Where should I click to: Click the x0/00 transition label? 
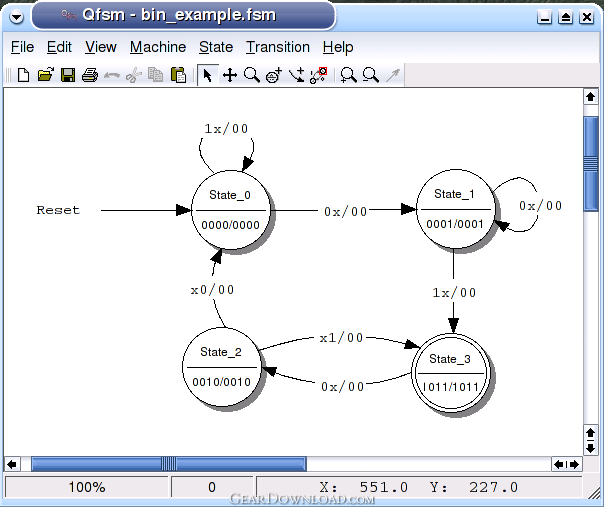[212, 290]
